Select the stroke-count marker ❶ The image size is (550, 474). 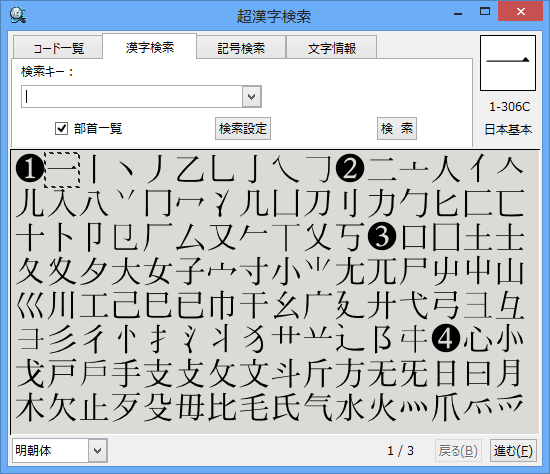coord(29,169)
